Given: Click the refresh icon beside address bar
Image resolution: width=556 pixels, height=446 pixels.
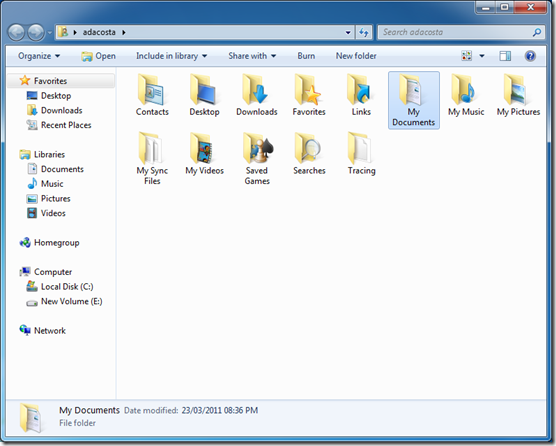Looking at the screenshot, I should [363, 33].
